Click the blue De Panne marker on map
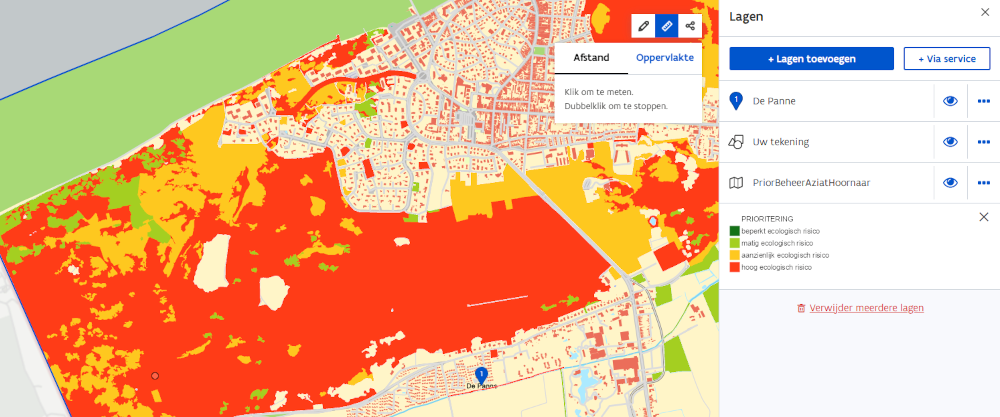 pyautogui.click(x=481, y=375)
